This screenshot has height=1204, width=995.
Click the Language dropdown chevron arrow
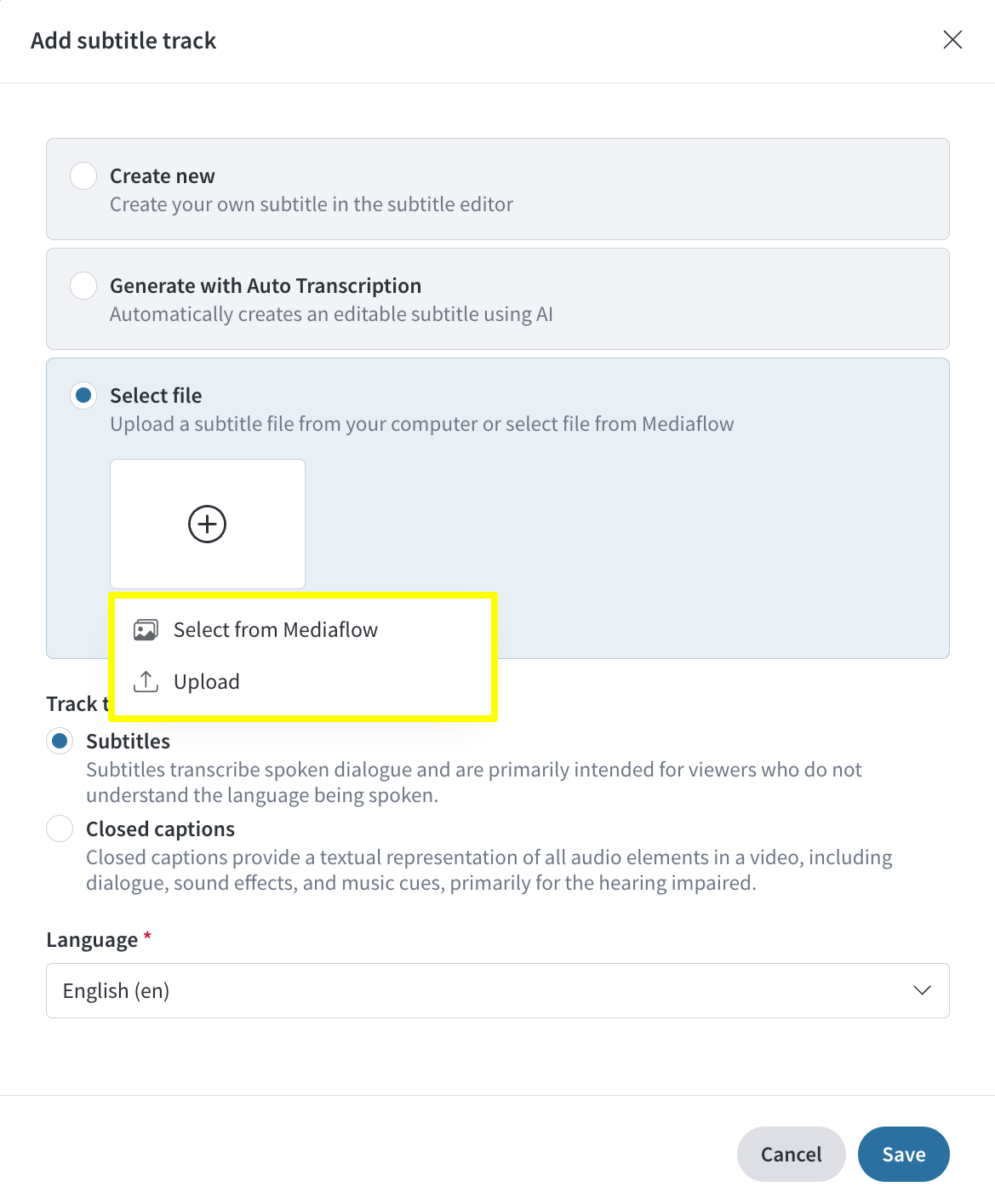[922, 990]
